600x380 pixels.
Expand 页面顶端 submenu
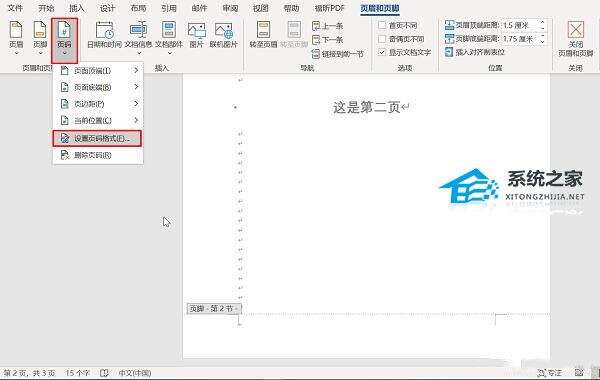(x=98, y=70)
